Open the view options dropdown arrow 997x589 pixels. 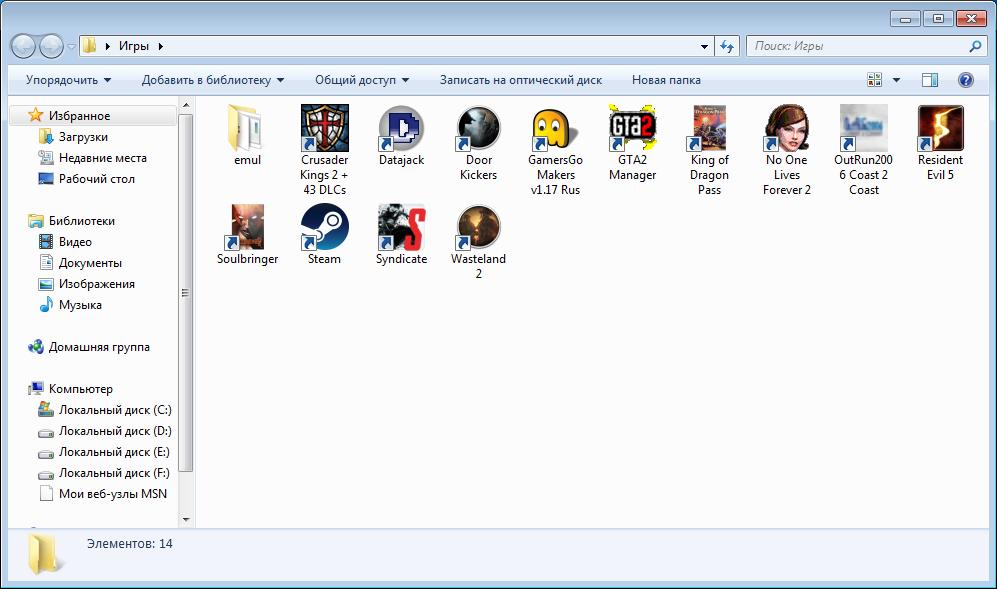(x=897, y=80)
